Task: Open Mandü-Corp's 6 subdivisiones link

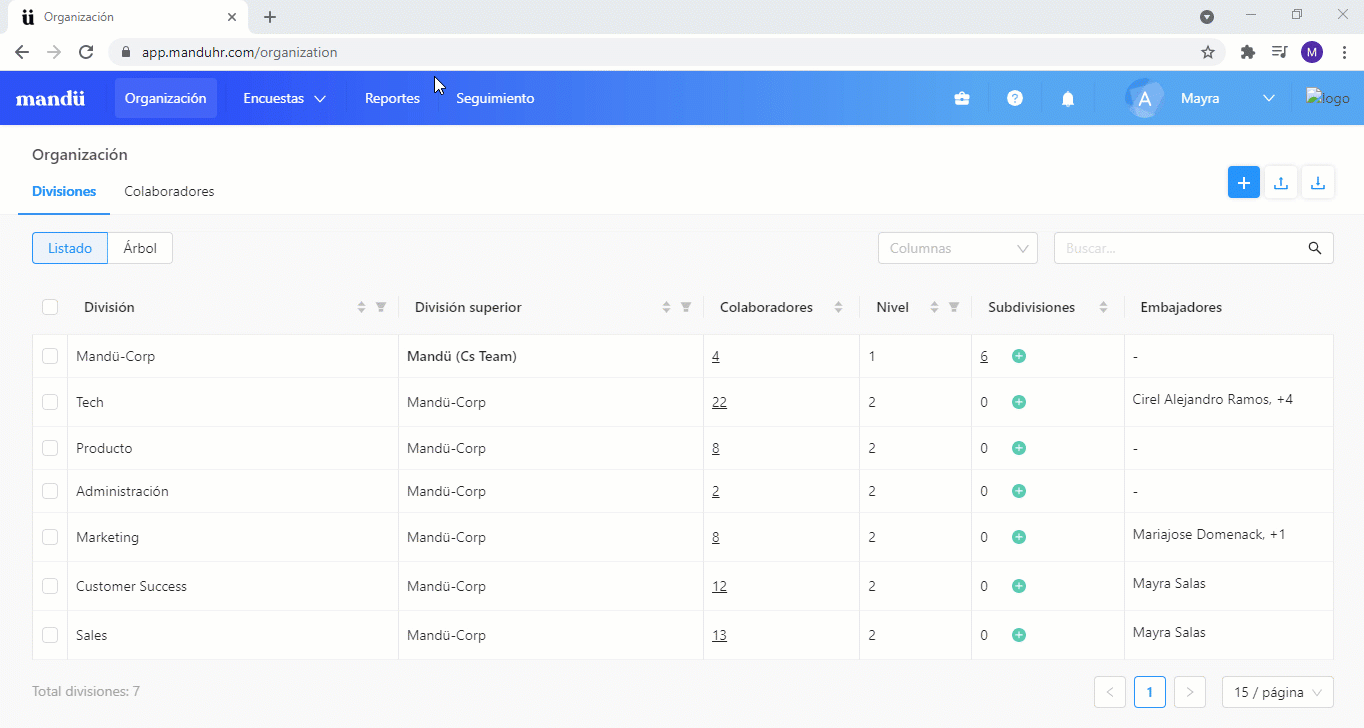Action: 984,356
